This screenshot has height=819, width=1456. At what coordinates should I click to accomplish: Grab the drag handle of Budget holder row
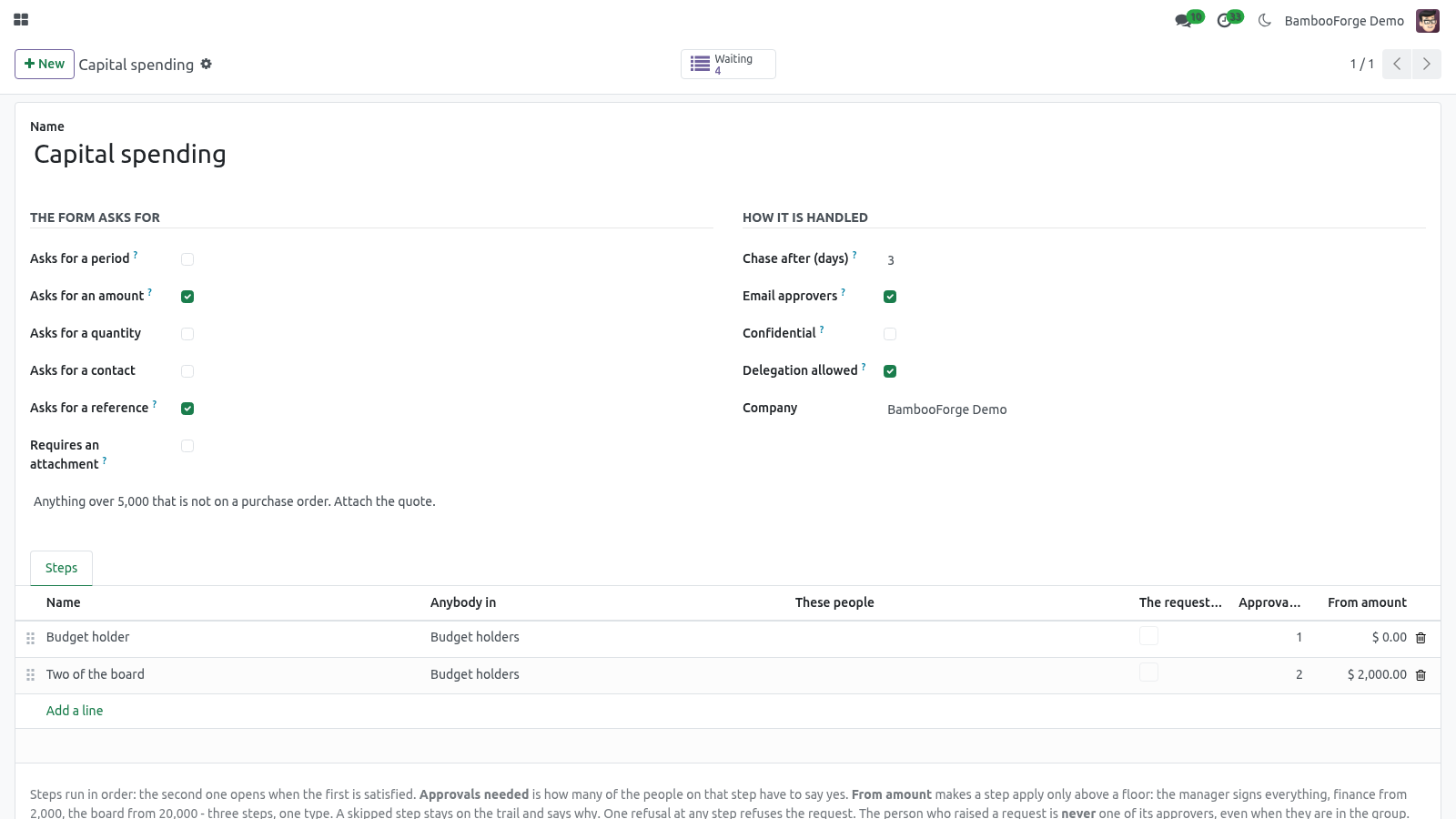click(x=30, y=638)
